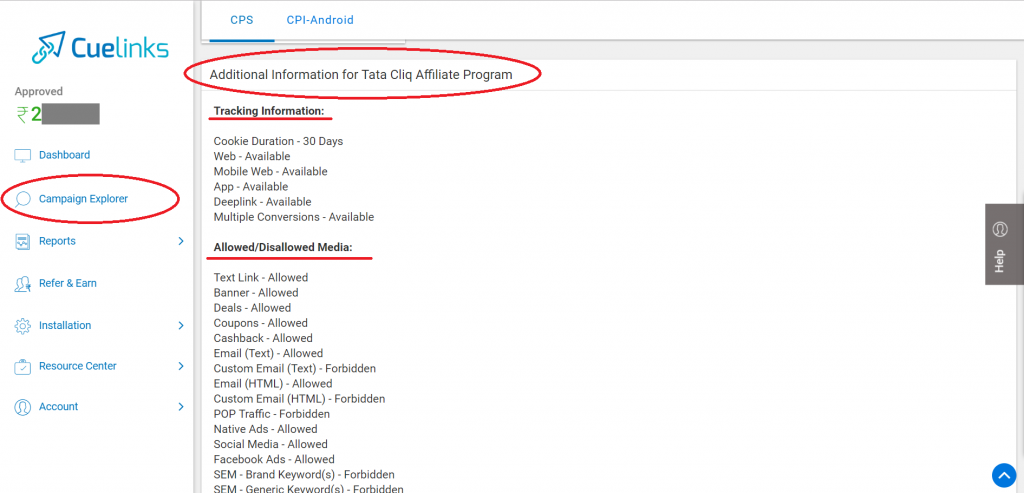The image size is (1024, 493).
Task: Open the Dashboard page
Action: [x=65, y=155]
